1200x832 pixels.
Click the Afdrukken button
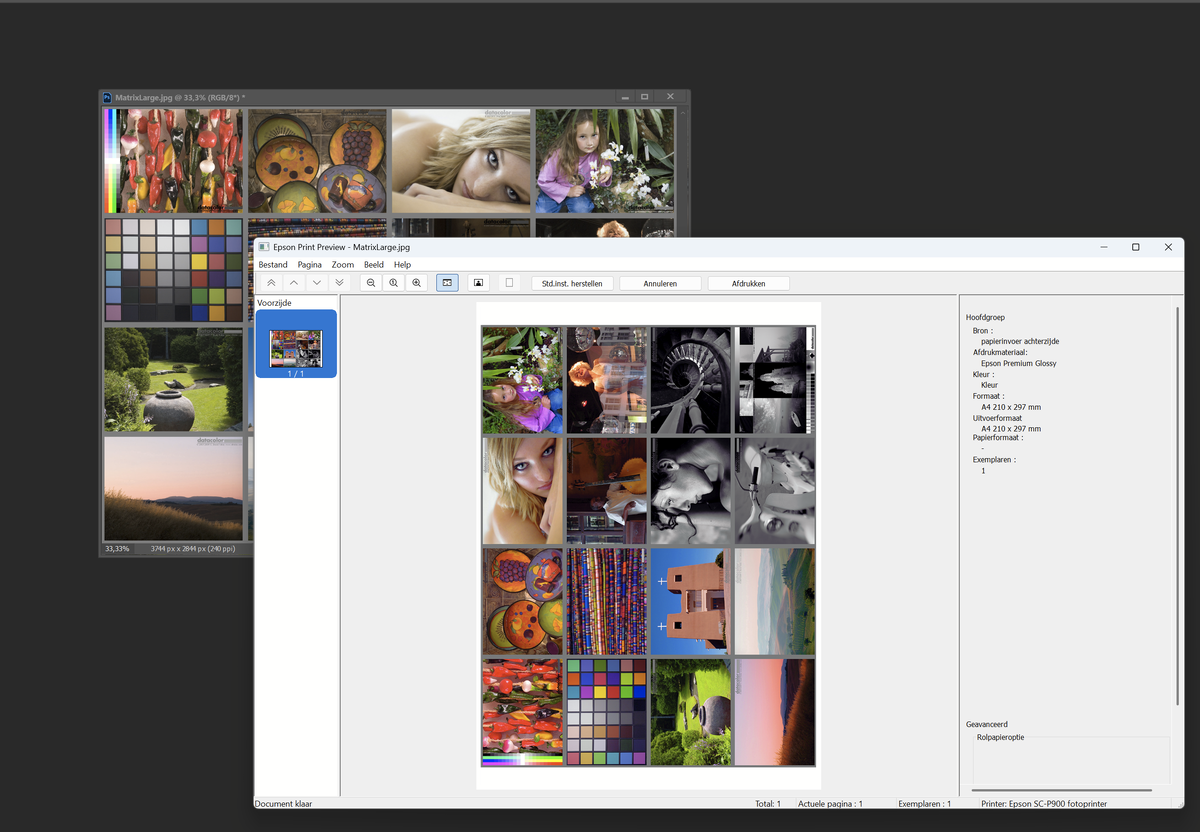pos(748,284)
